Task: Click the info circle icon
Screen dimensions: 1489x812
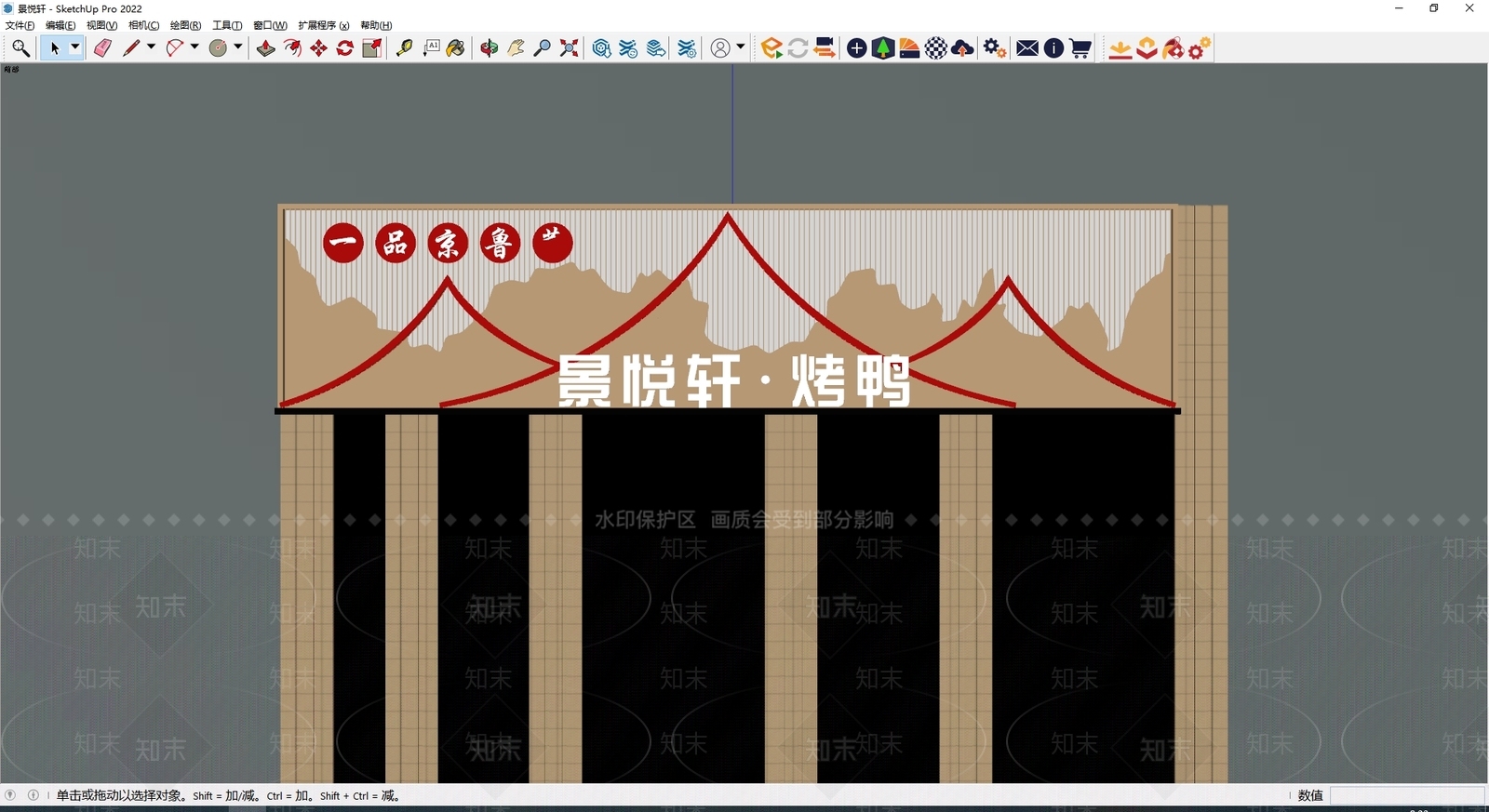Action: tap(1053, 48)
